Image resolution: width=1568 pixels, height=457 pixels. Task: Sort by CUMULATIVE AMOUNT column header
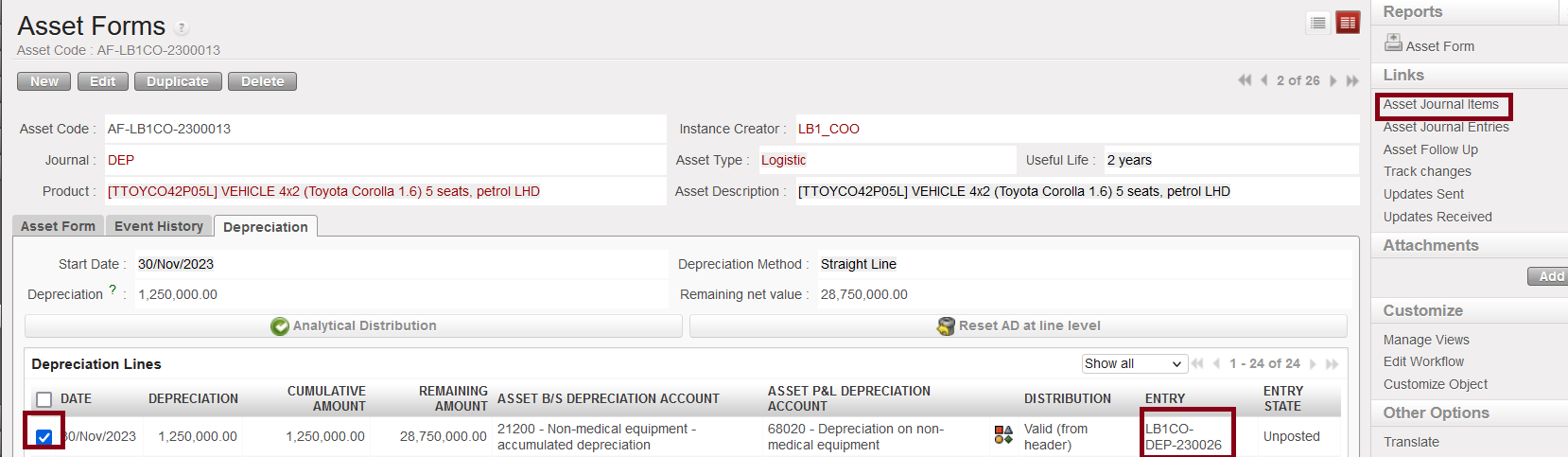[326, 398]
